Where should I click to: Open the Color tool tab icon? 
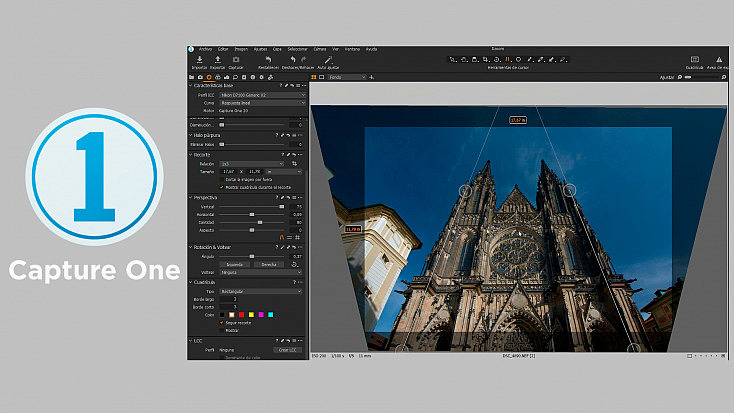tap(218, 77)
